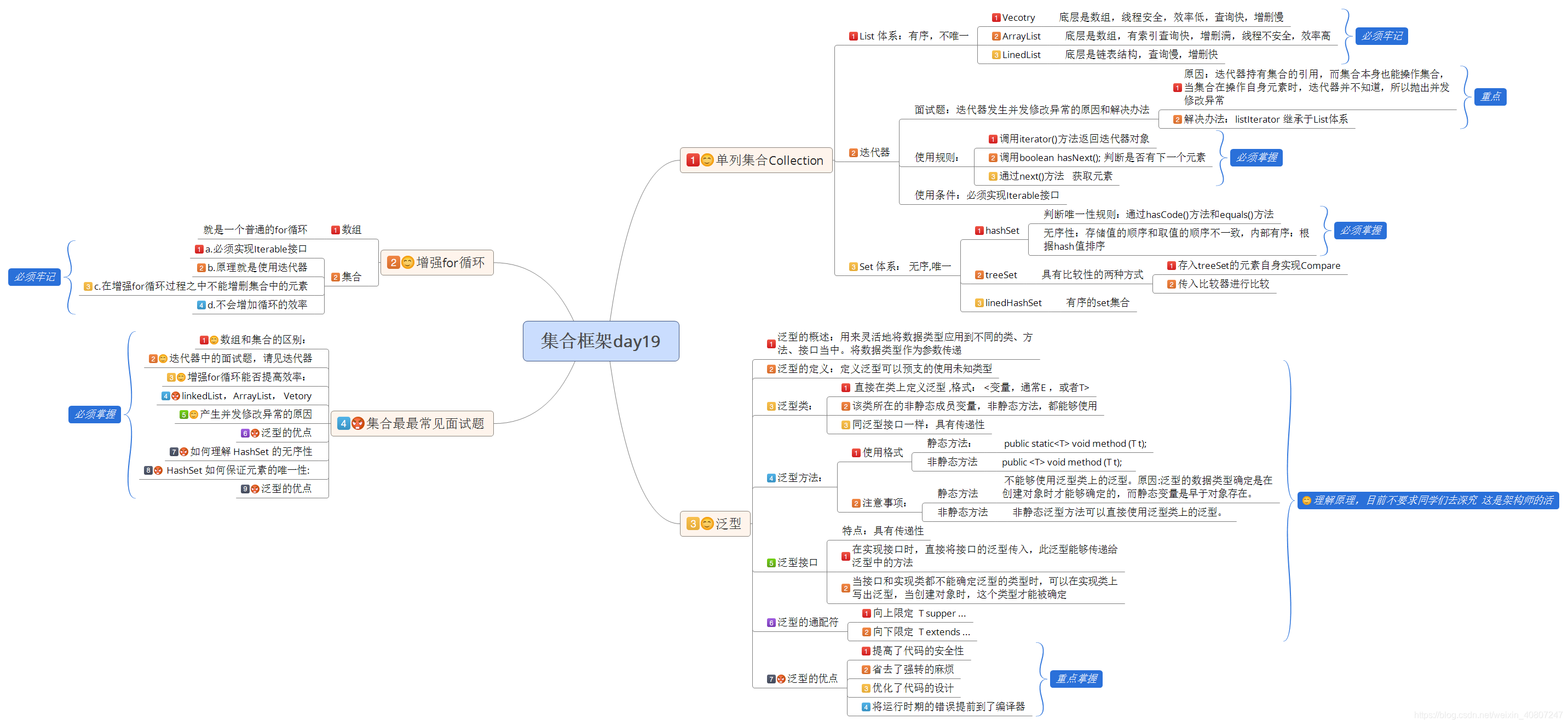Select the 增强for循环 branch node

[436, 262]
